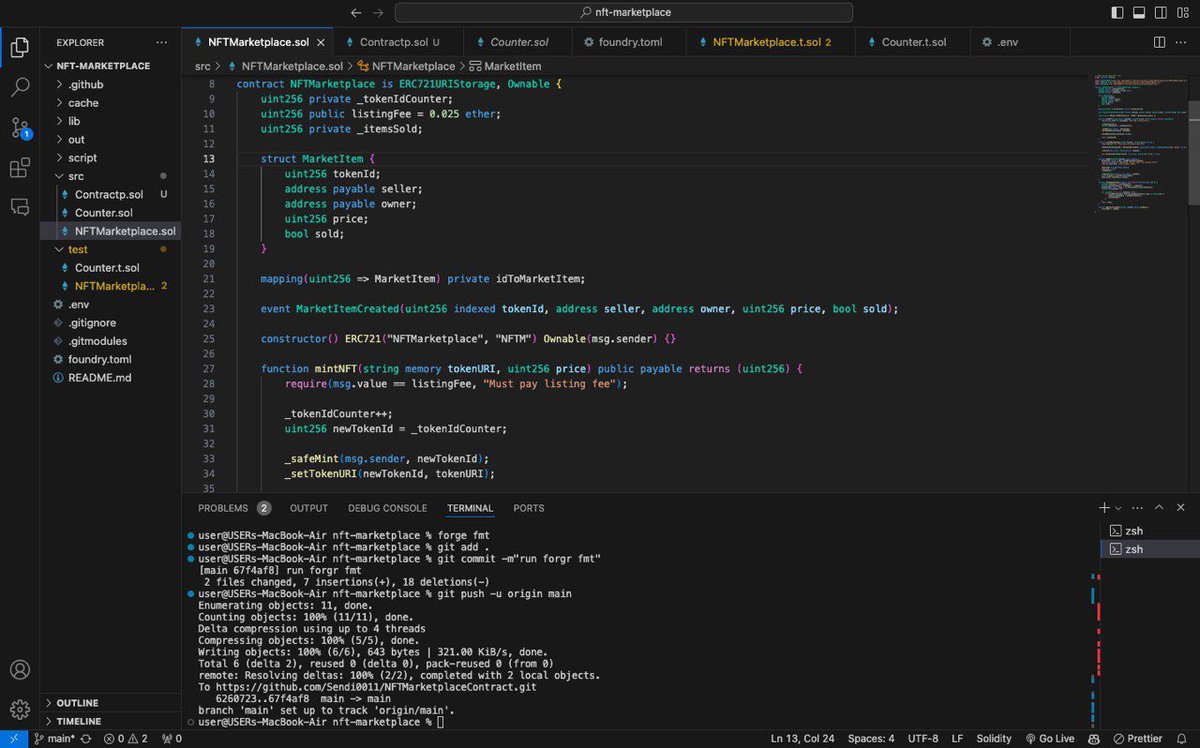Change indentation via Spaces: 4
The width and height of the screenshot is (1200, 748).
coord(871,738)
